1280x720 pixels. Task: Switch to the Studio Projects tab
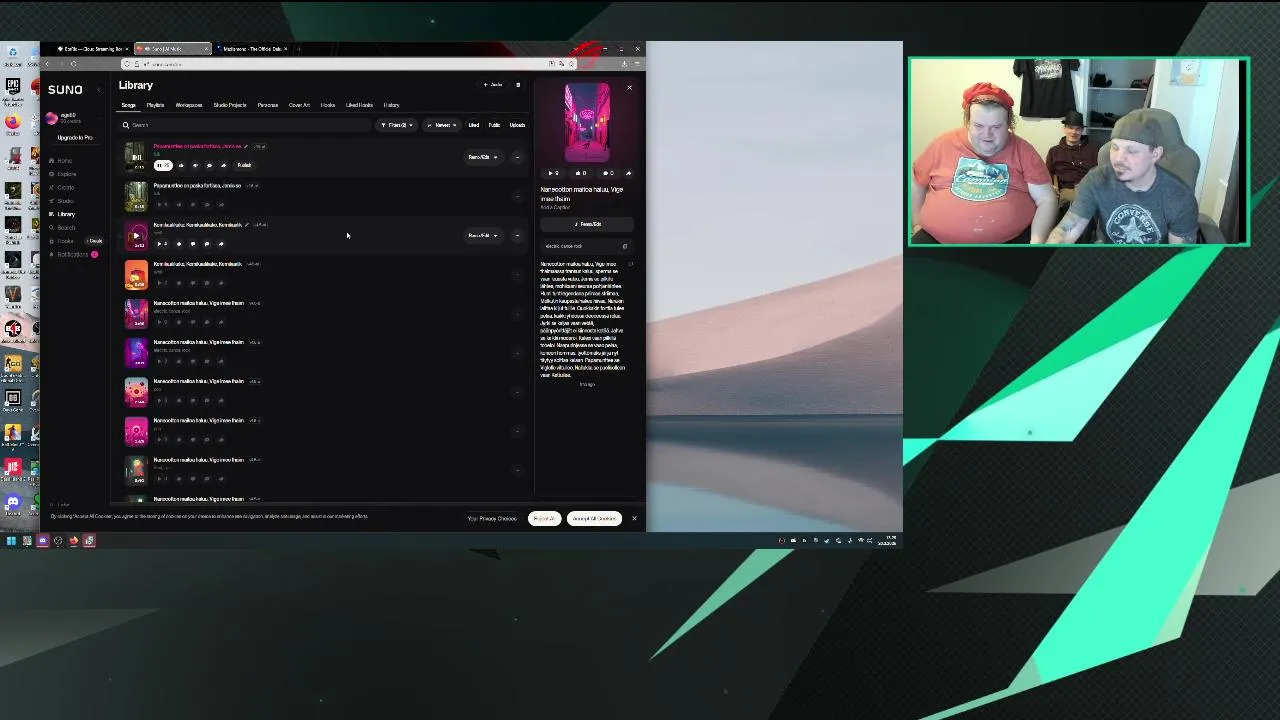coord(230,105)
